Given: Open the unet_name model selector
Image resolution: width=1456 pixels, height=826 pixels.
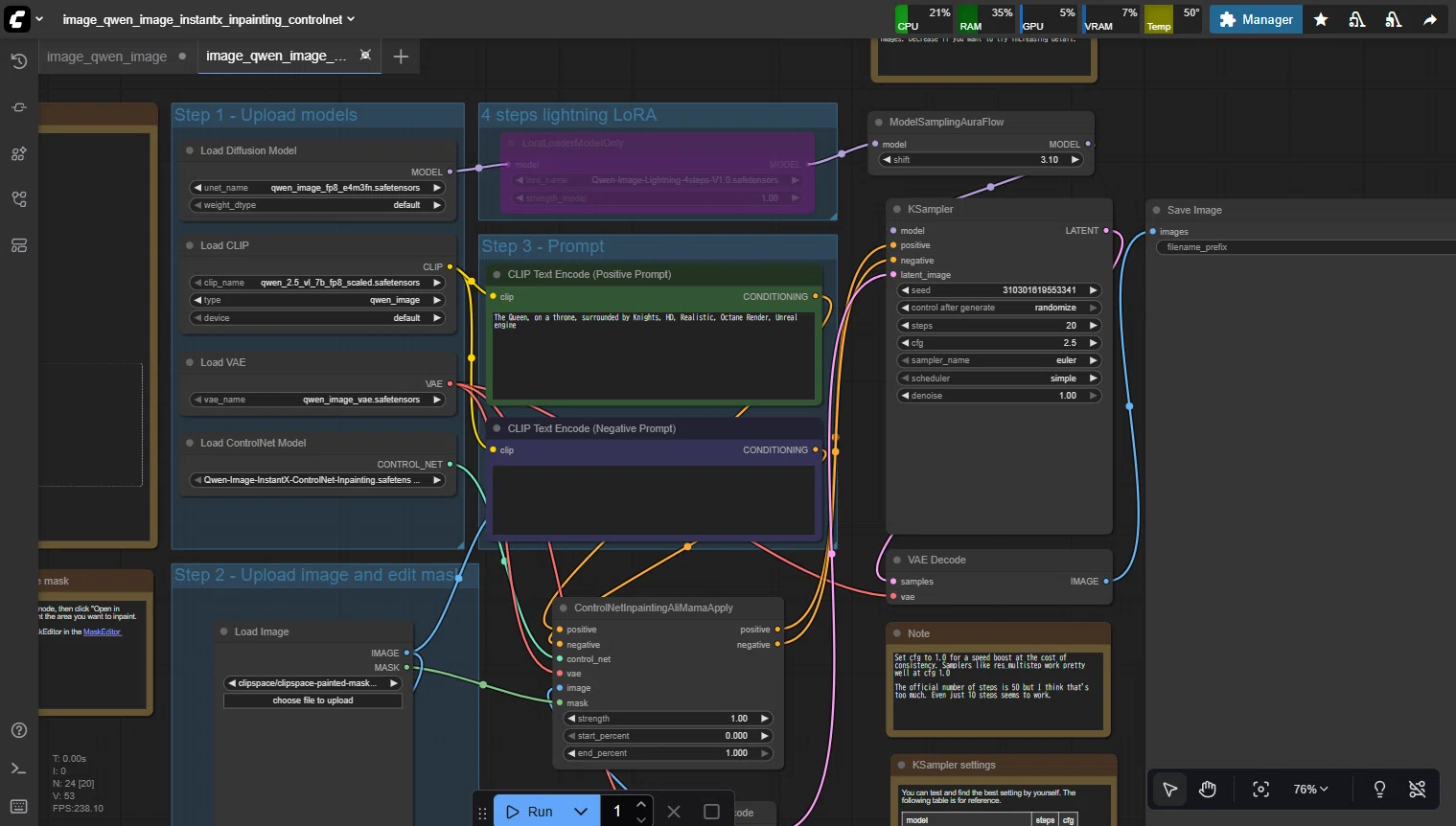Looking at the screenshot, I should tap(317, 188).
